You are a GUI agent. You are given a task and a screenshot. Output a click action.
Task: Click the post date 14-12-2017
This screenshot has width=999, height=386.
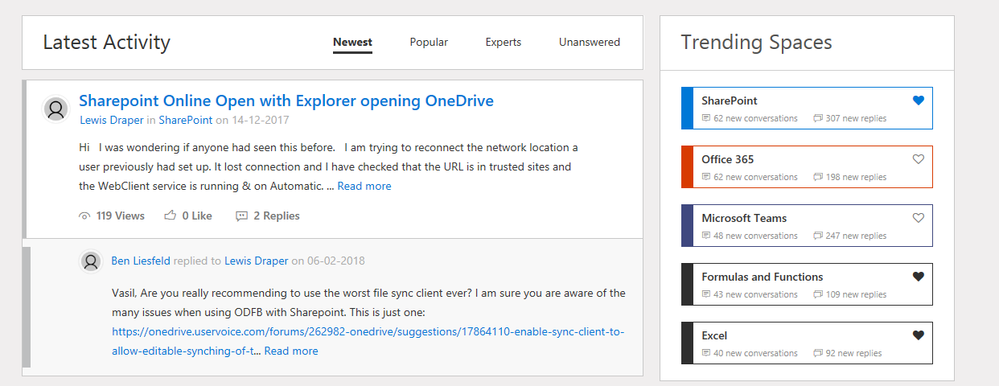pyautogui.click(x=261, y=120)
